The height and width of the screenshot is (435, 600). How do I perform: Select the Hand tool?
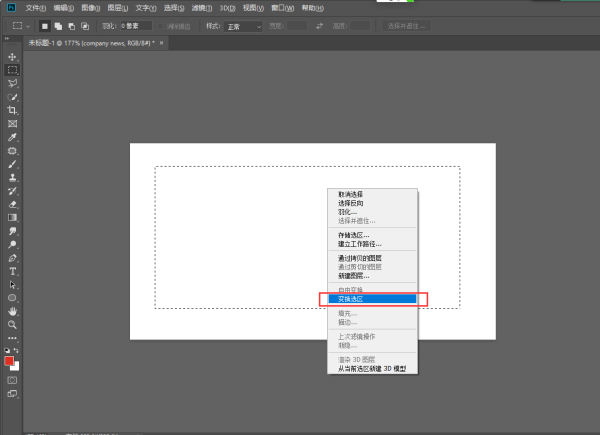12,311
